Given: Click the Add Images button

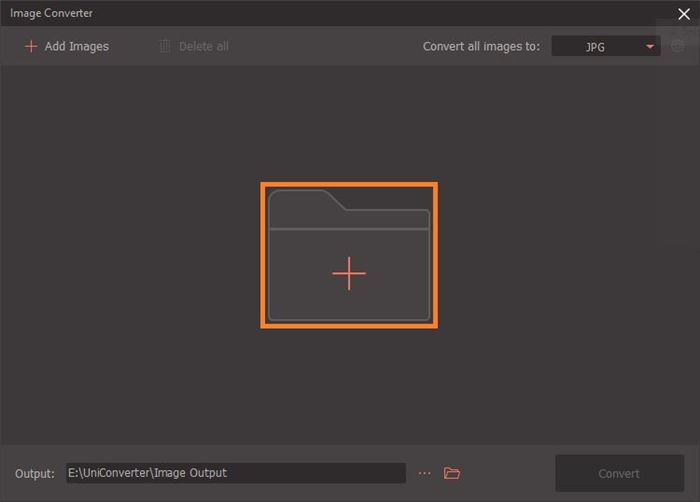Looking at the screenshot, I should pyautogui.click(x=67, y=46).
